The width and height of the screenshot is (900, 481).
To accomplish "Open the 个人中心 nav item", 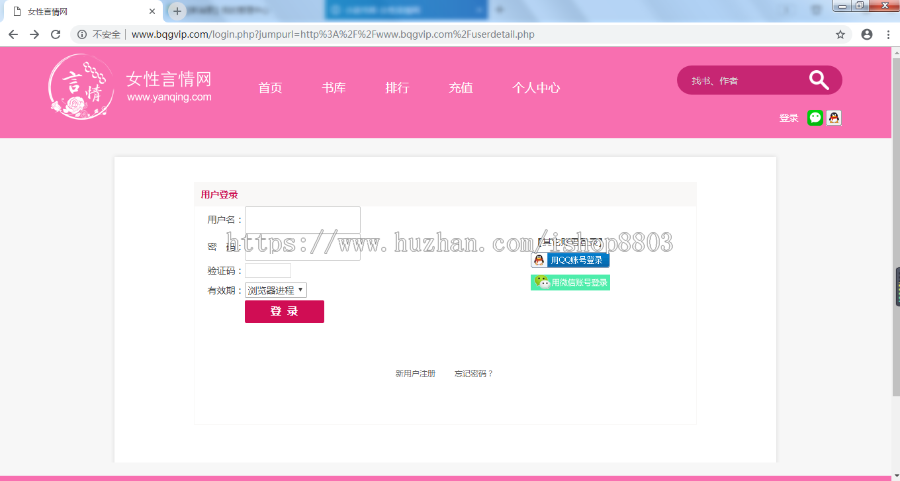I will coord(536,88).
